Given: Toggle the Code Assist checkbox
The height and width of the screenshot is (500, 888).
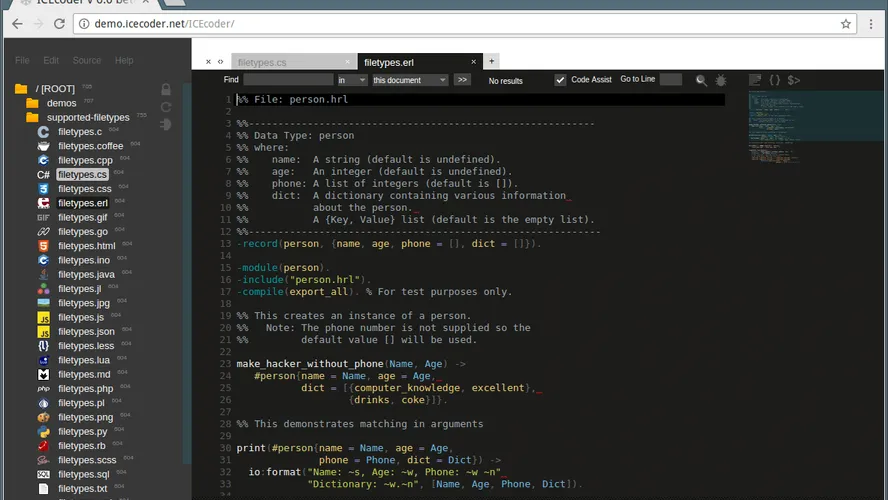Looking at the screenshot, I should coord(561,80).
